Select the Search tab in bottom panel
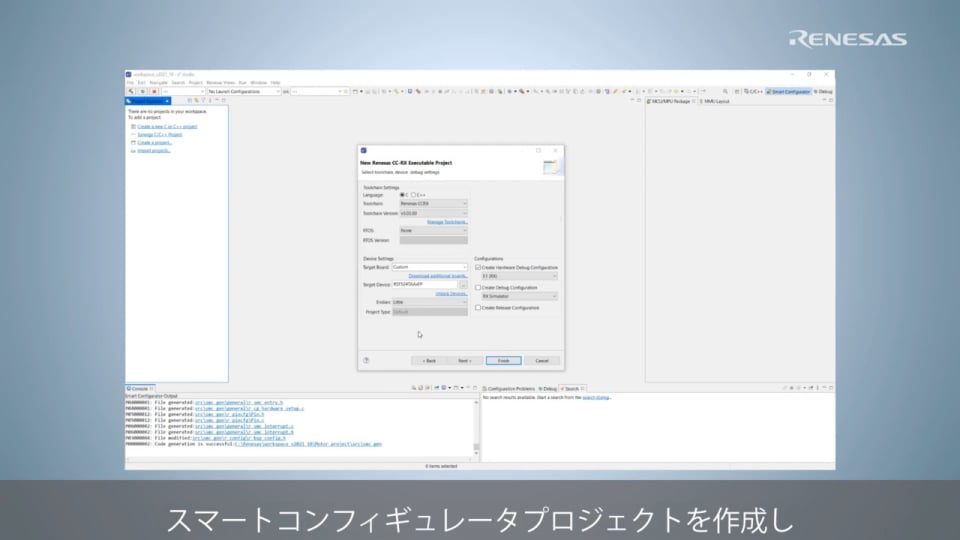The height and width of the screenshot is (540, 960). (x=572, y=389)
